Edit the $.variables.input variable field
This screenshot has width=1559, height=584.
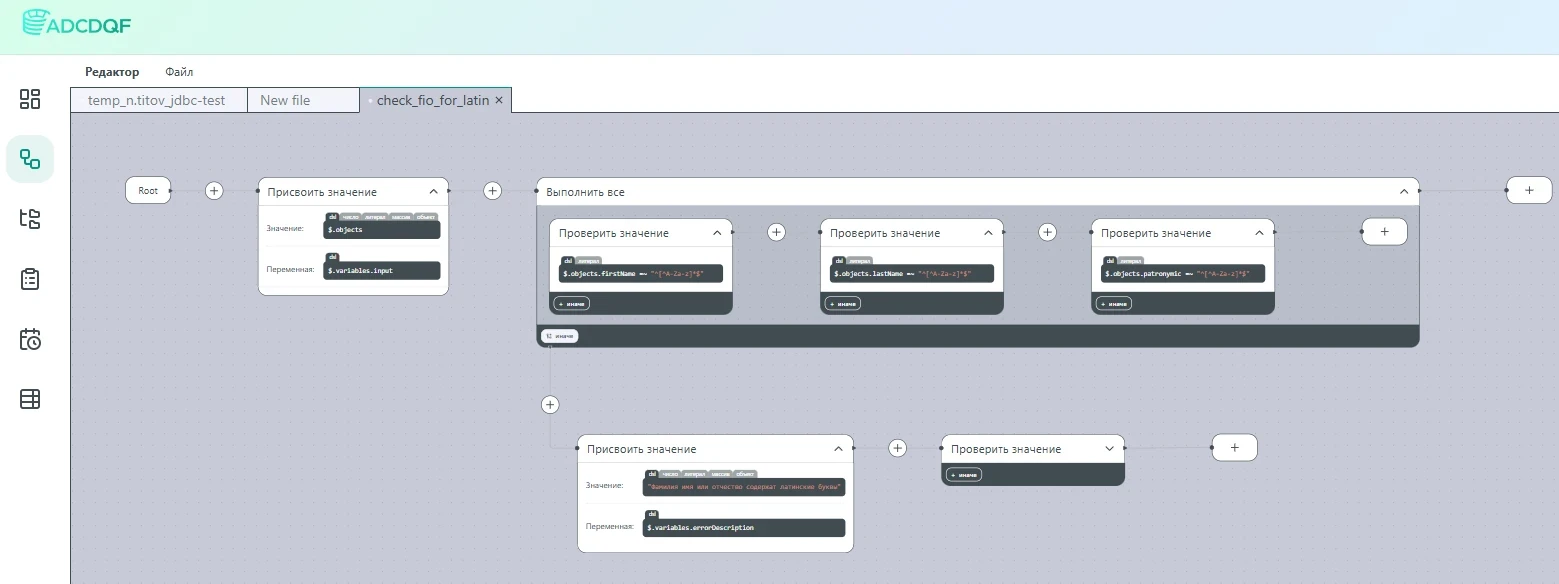pyautogui.click(x=382, y=270)
